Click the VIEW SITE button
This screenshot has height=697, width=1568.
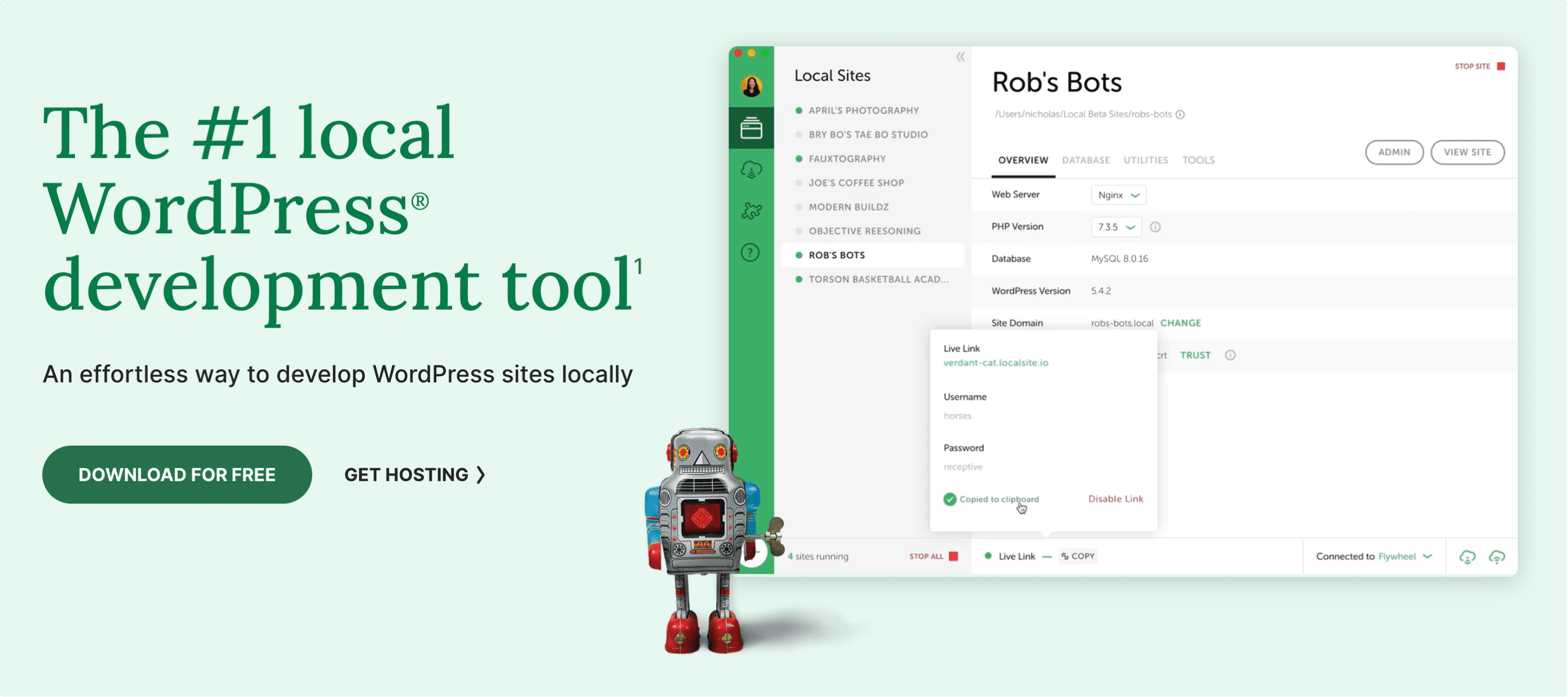pyautogui.click(x=1468, y=153)
